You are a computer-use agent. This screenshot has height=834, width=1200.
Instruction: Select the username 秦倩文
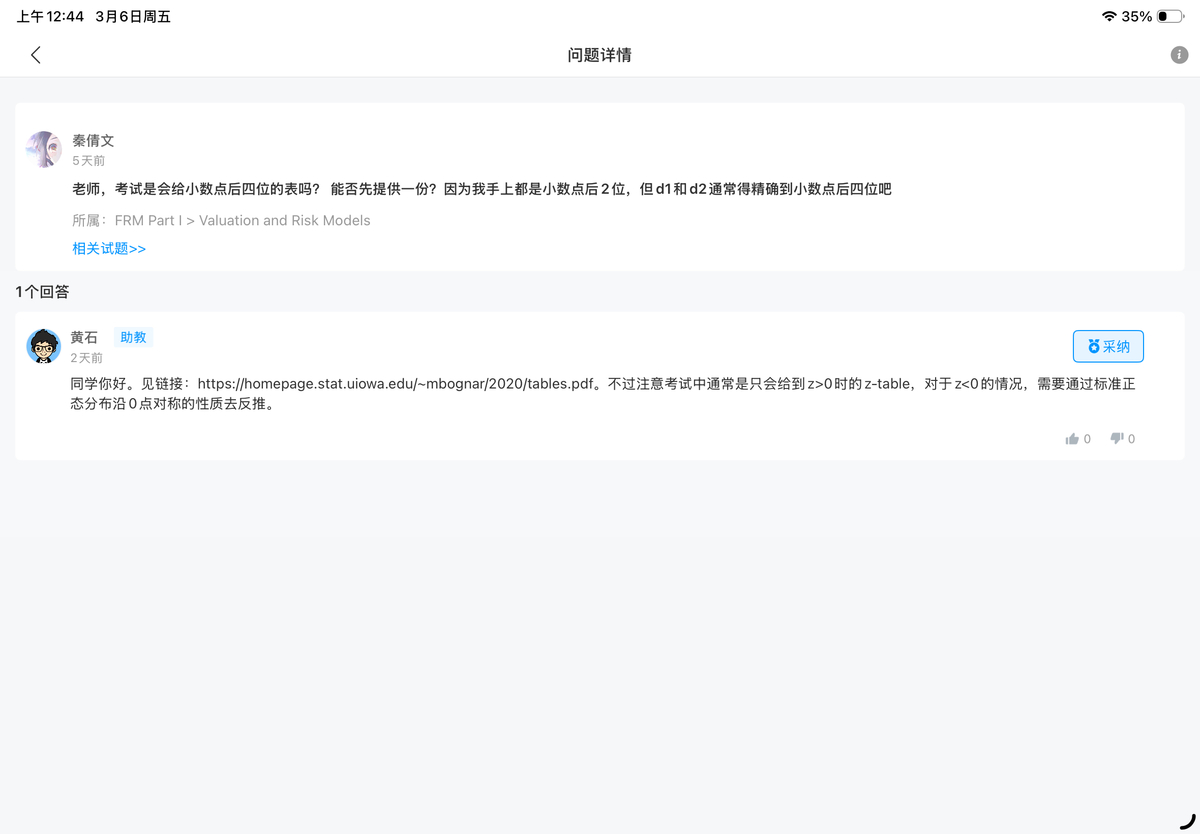93,141
